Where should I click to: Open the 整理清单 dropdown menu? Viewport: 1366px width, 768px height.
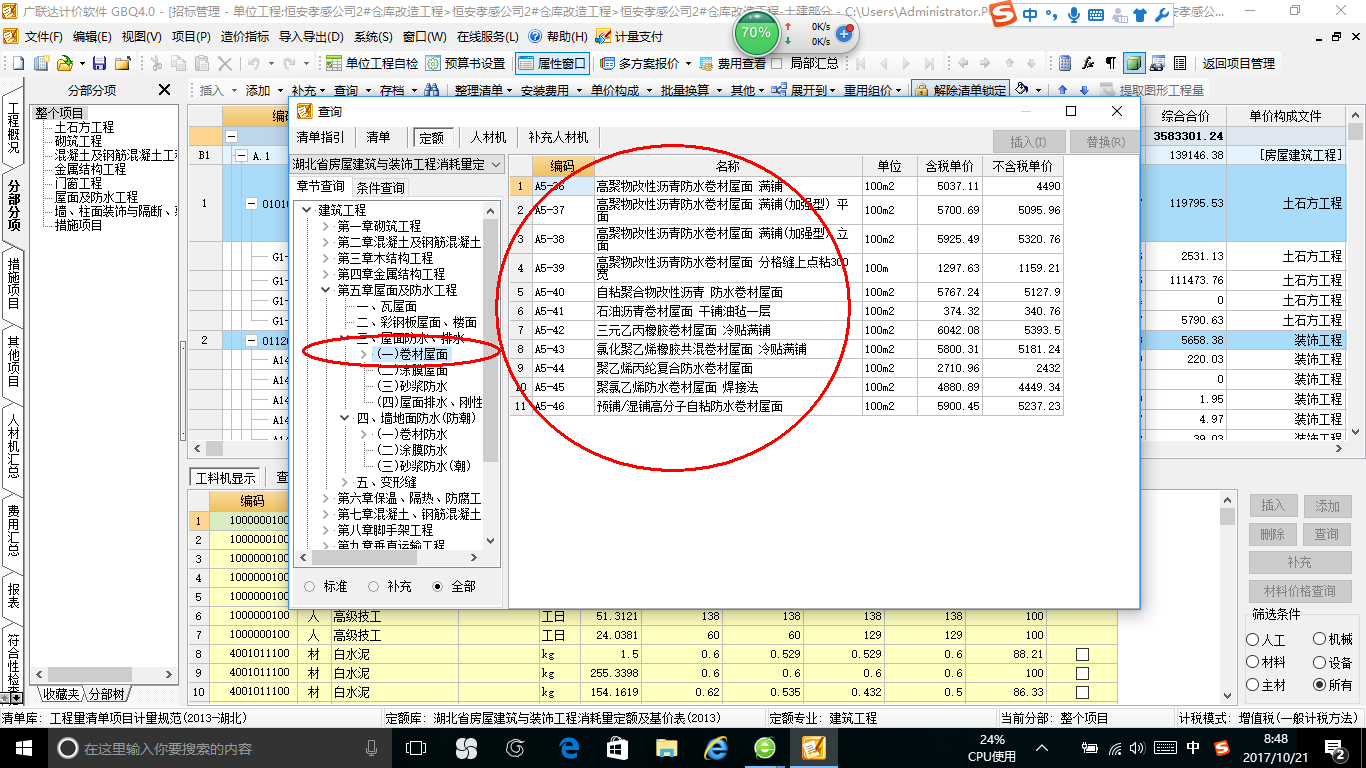[x=483, y=90]
